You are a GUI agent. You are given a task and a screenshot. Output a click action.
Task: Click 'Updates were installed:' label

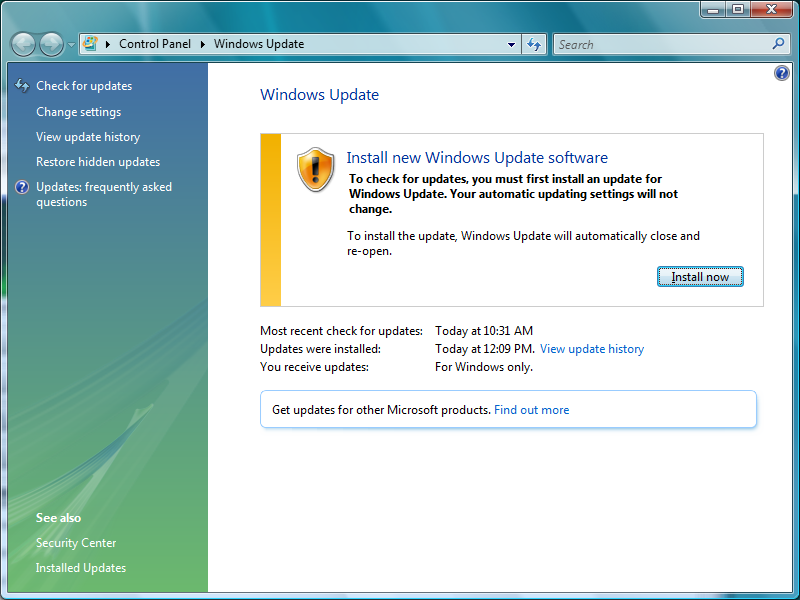click(320, 349)
